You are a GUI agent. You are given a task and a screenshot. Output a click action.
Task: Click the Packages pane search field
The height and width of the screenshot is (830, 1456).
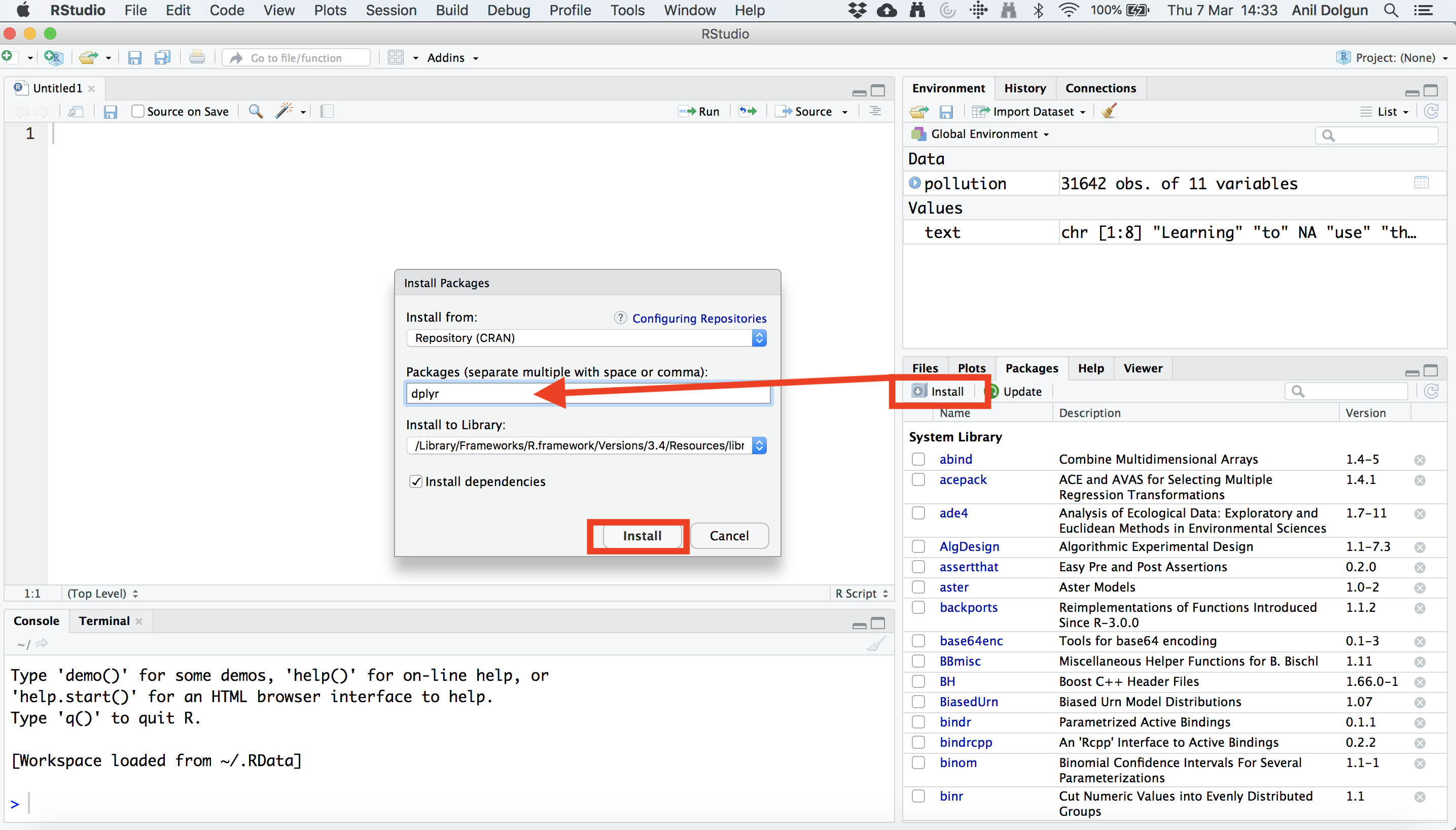tap(1347, 391)
